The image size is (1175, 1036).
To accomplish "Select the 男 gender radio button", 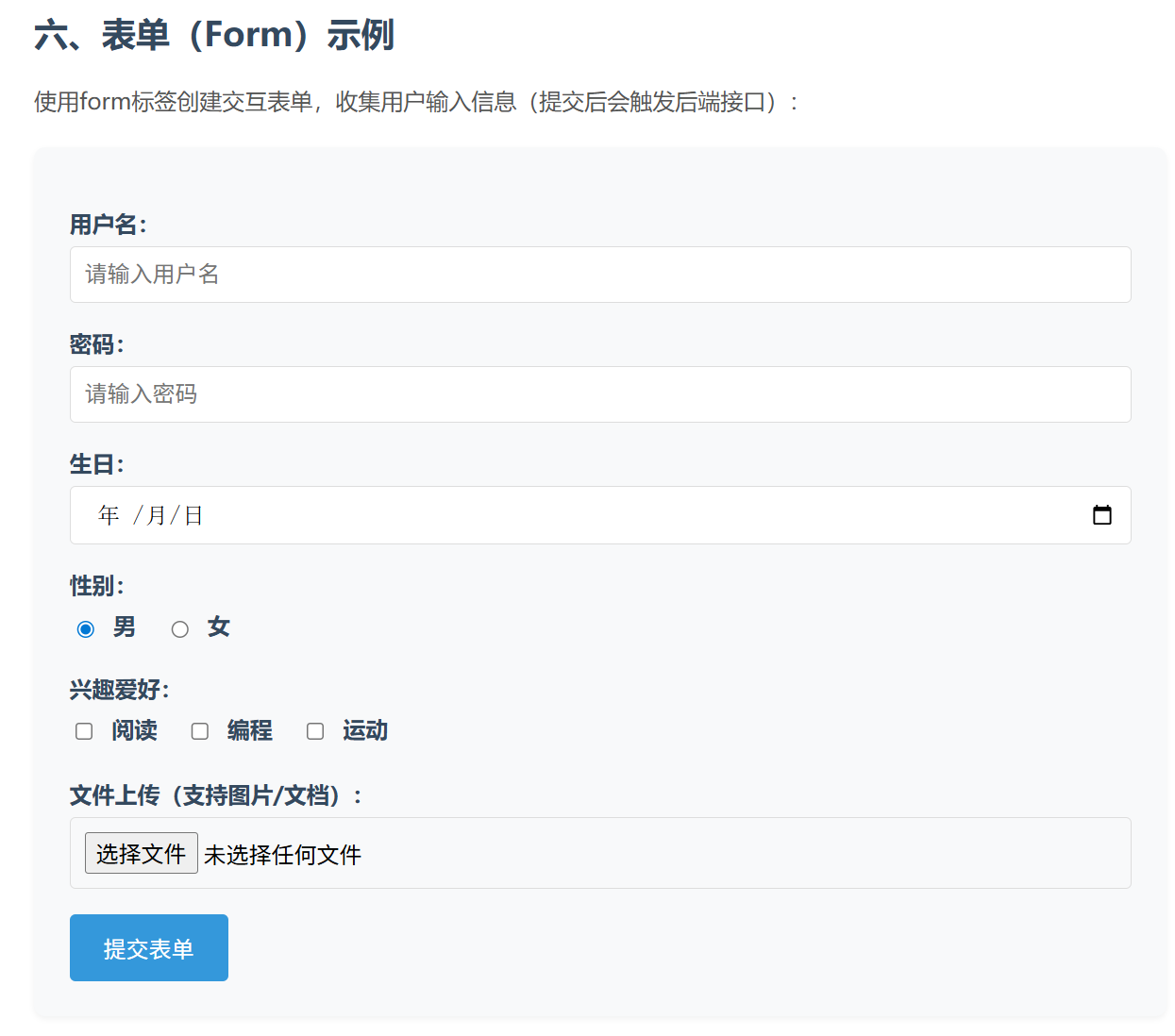I will (86, 628).
